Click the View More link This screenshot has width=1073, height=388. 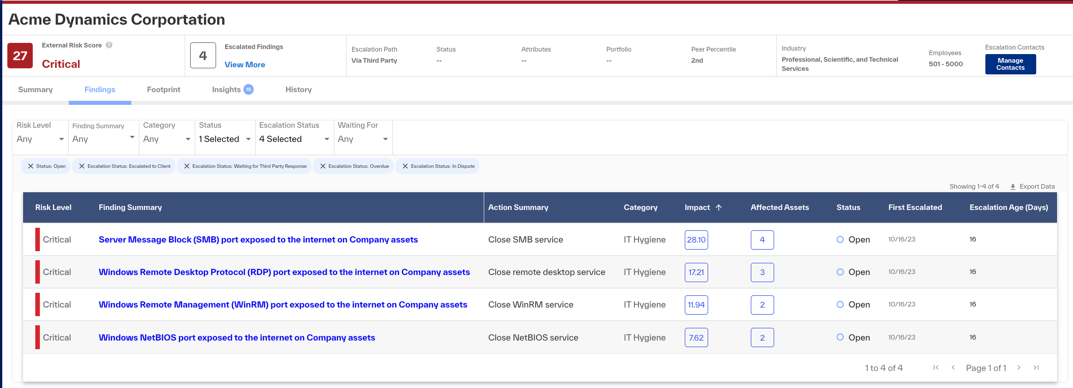(245, 64)
